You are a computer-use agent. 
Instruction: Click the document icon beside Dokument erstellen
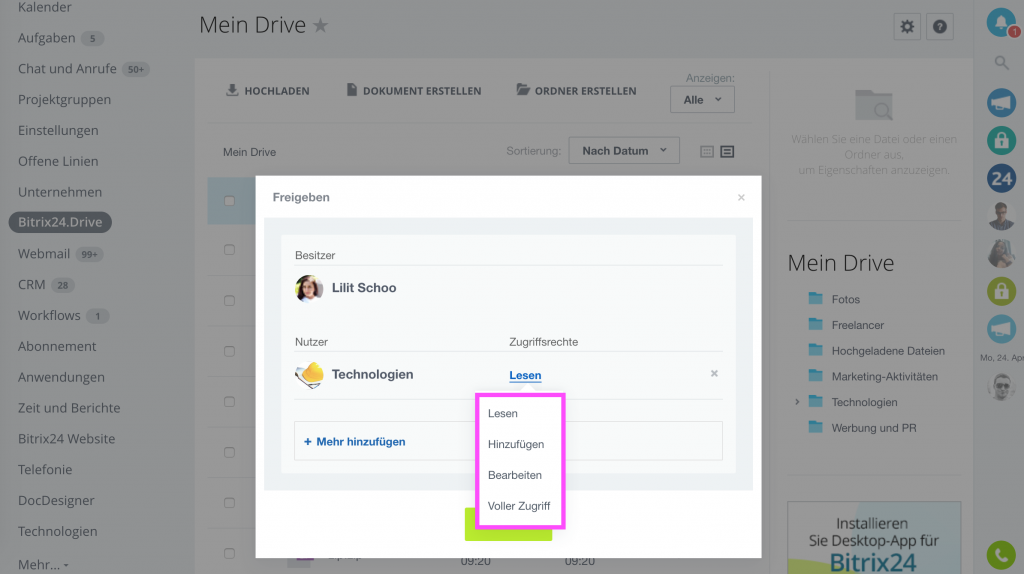[351, 90]
